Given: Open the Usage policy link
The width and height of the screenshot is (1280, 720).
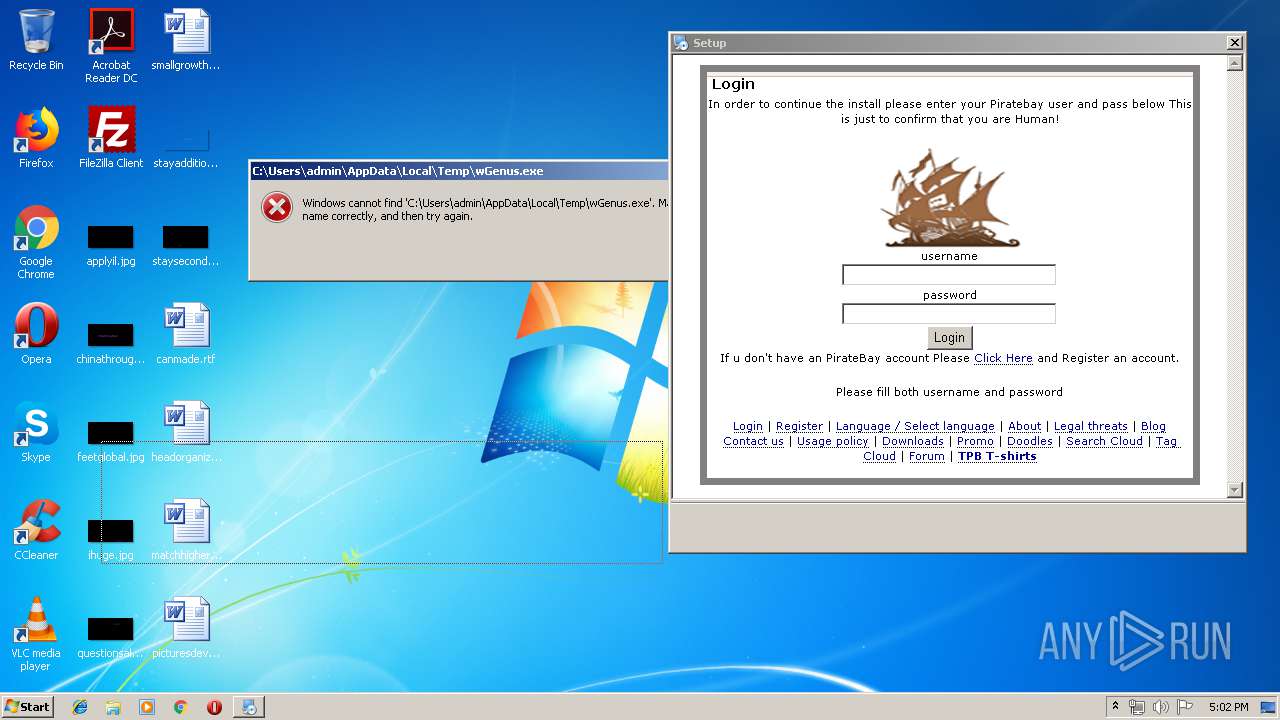Looking at the screenshot, I should [x=833, y=441].
